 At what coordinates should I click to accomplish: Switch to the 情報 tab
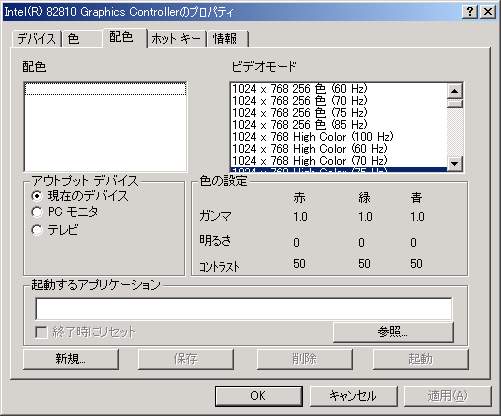(x=227, y=39)
